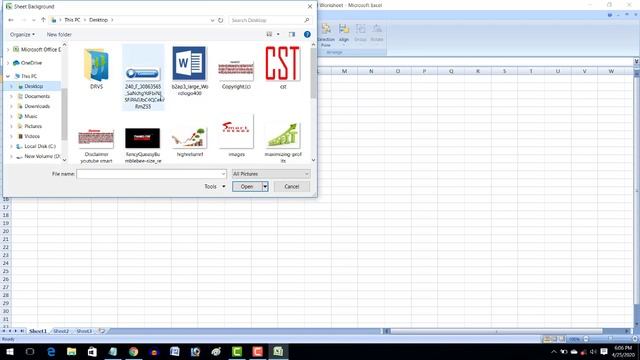Select Music in the navigation tree
Screen dimensions: 640x360
tap(31, 116)
